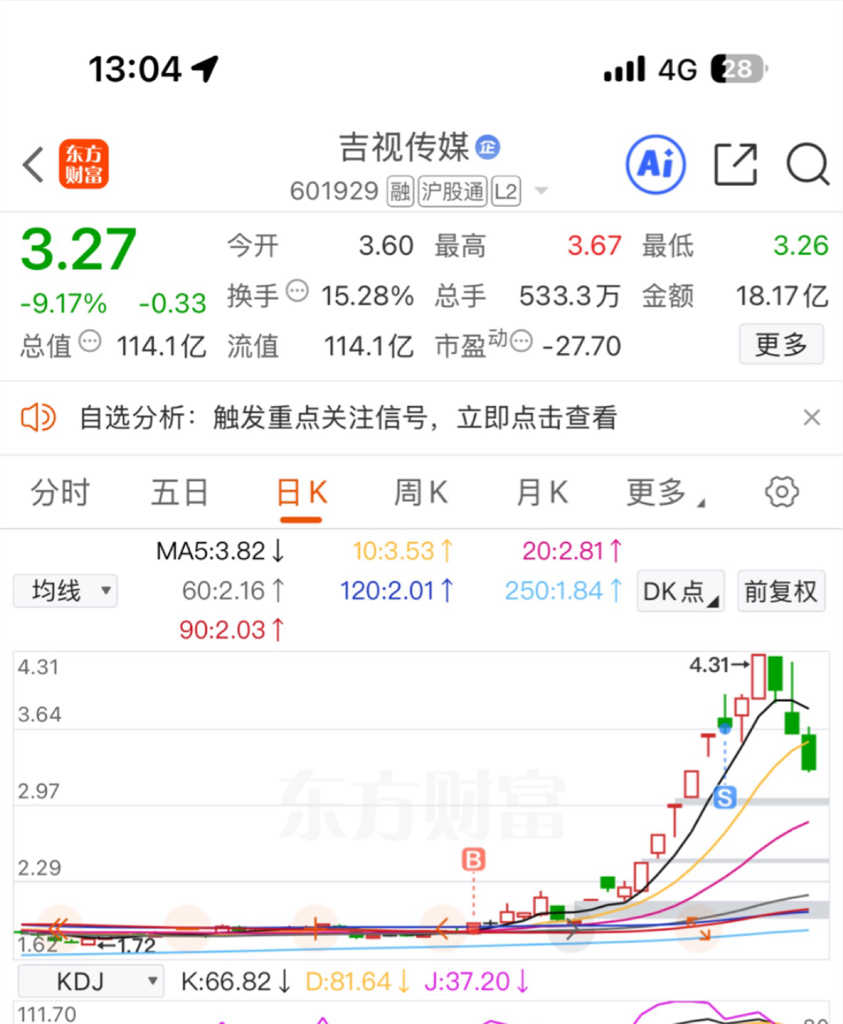843x1024 pixels.
Task: Tap the B buy marker on chart
Action: click(473, 859)
